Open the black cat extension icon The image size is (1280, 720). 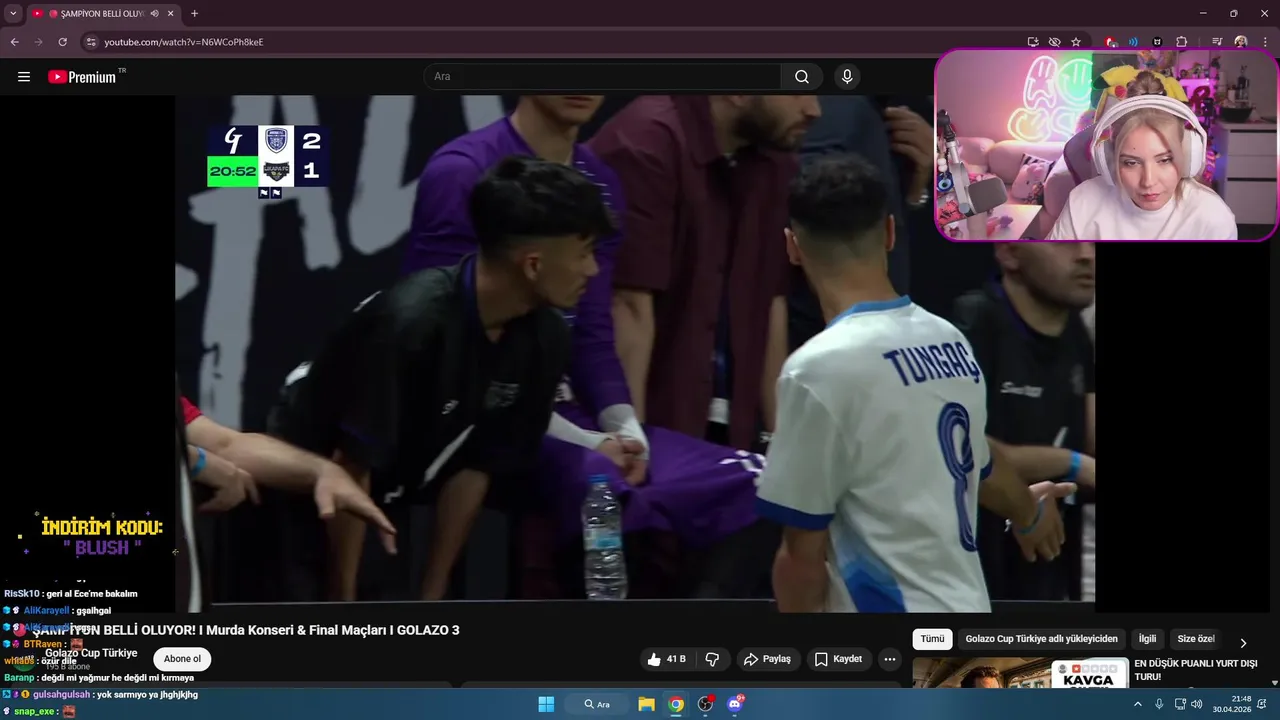pos(1157,42)
